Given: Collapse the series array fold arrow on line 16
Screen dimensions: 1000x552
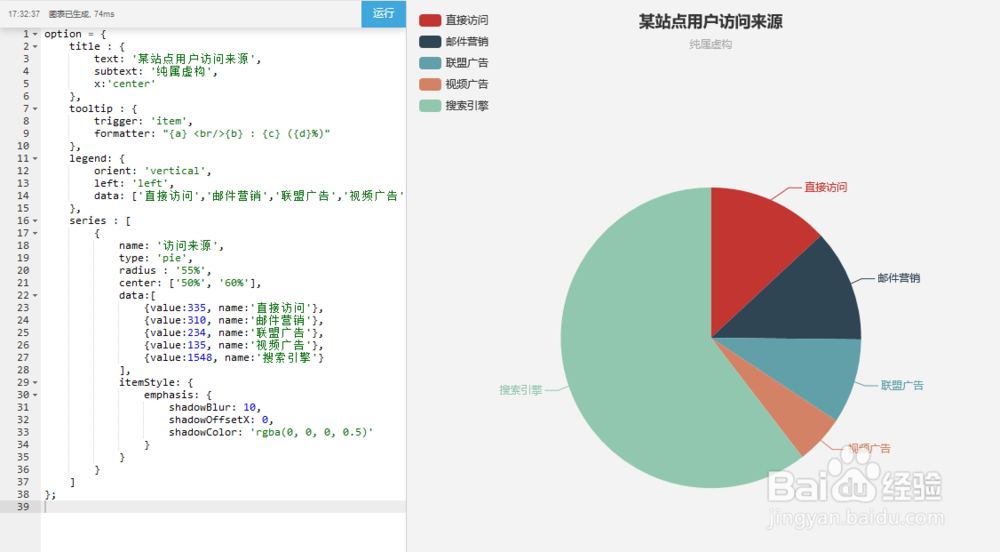Looking at the screenshot, I should (35, 221).
